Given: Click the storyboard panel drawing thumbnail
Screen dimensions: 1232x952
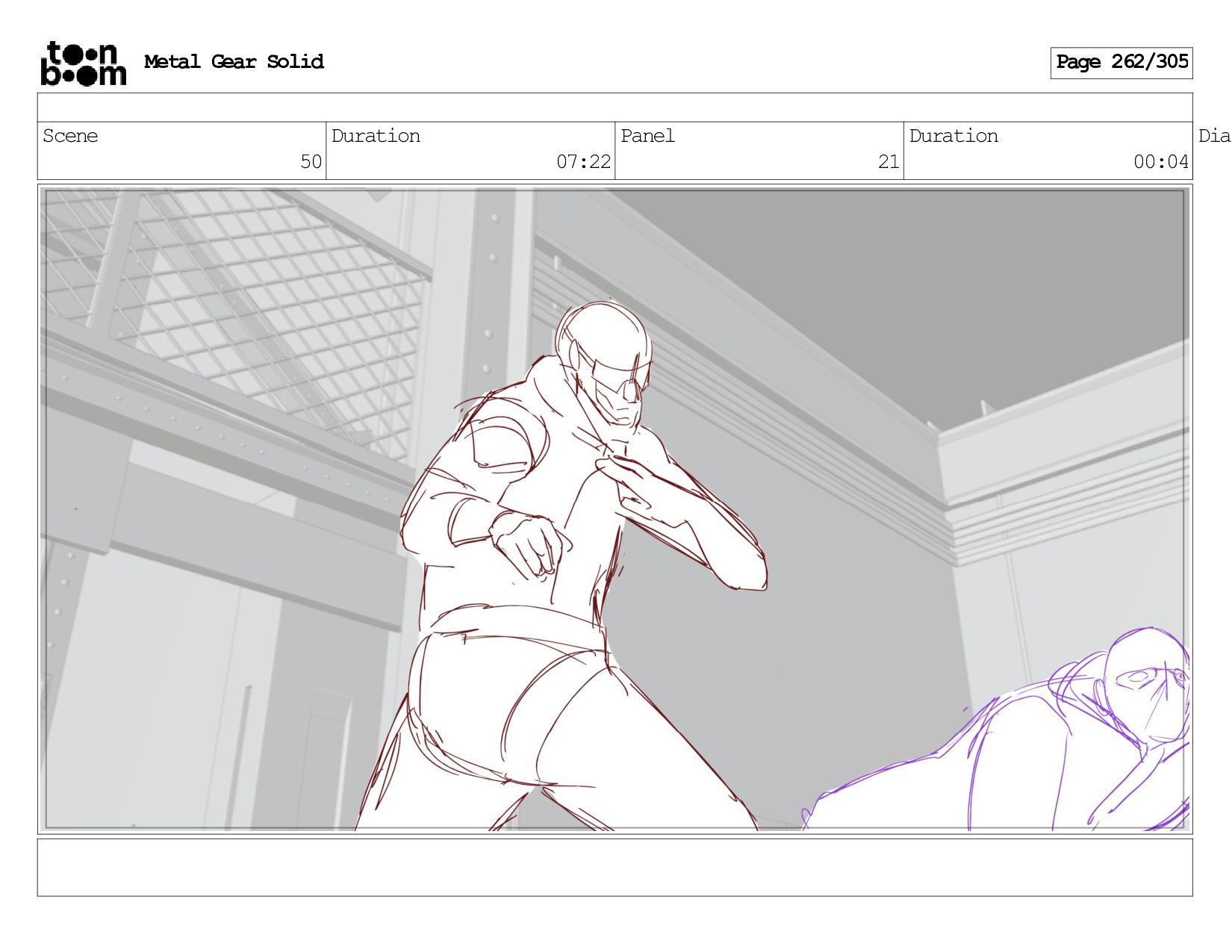Looking at the screenshot, I should (615, 509).
